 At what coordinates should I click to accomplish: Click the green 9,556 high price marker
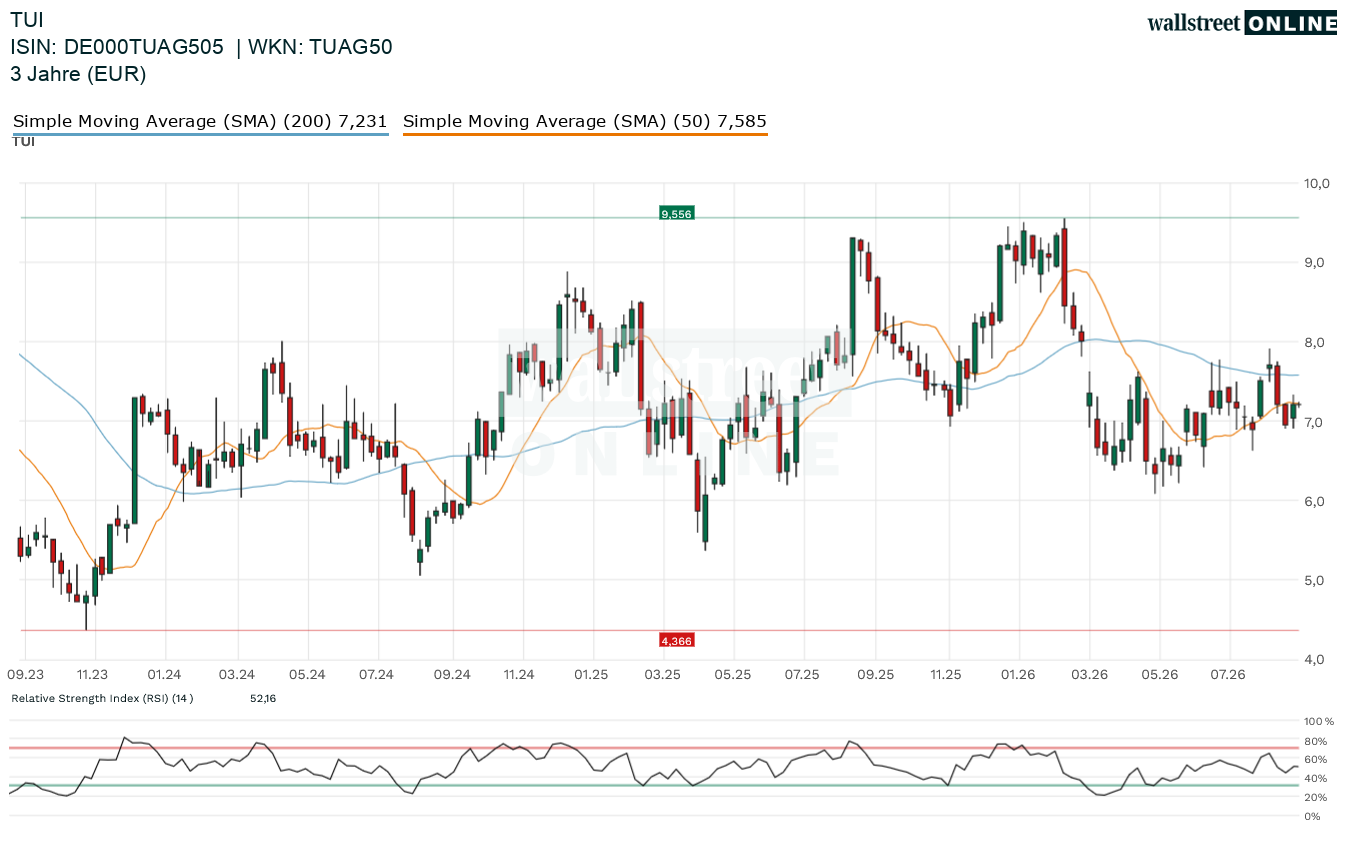point(676,213)
